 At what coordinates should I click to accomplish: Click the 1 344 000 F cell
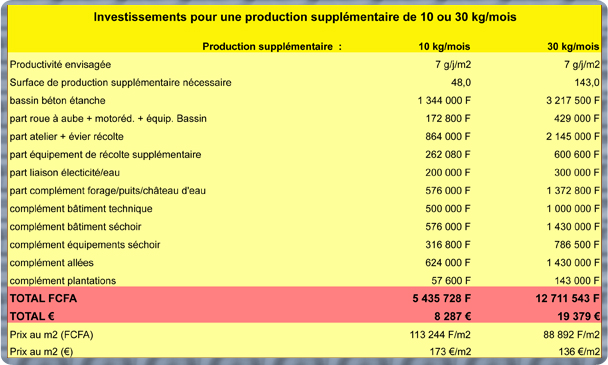click(444, 100)
